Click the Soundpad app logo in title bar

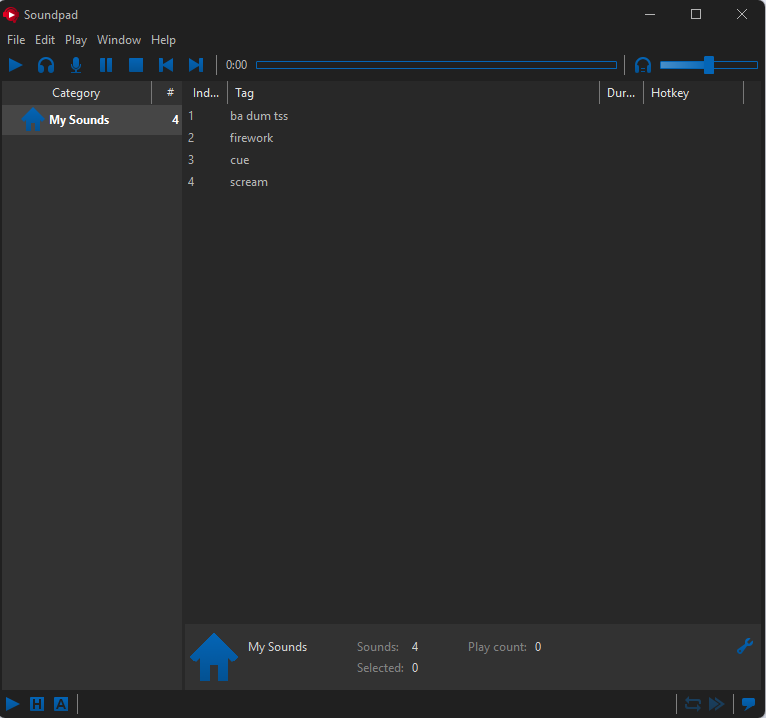tap(11, 15)
